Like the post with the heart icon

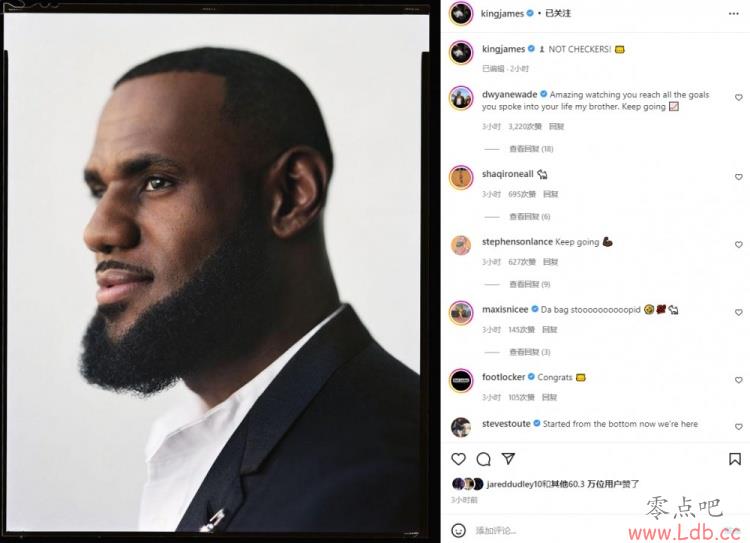coord(458,459)
